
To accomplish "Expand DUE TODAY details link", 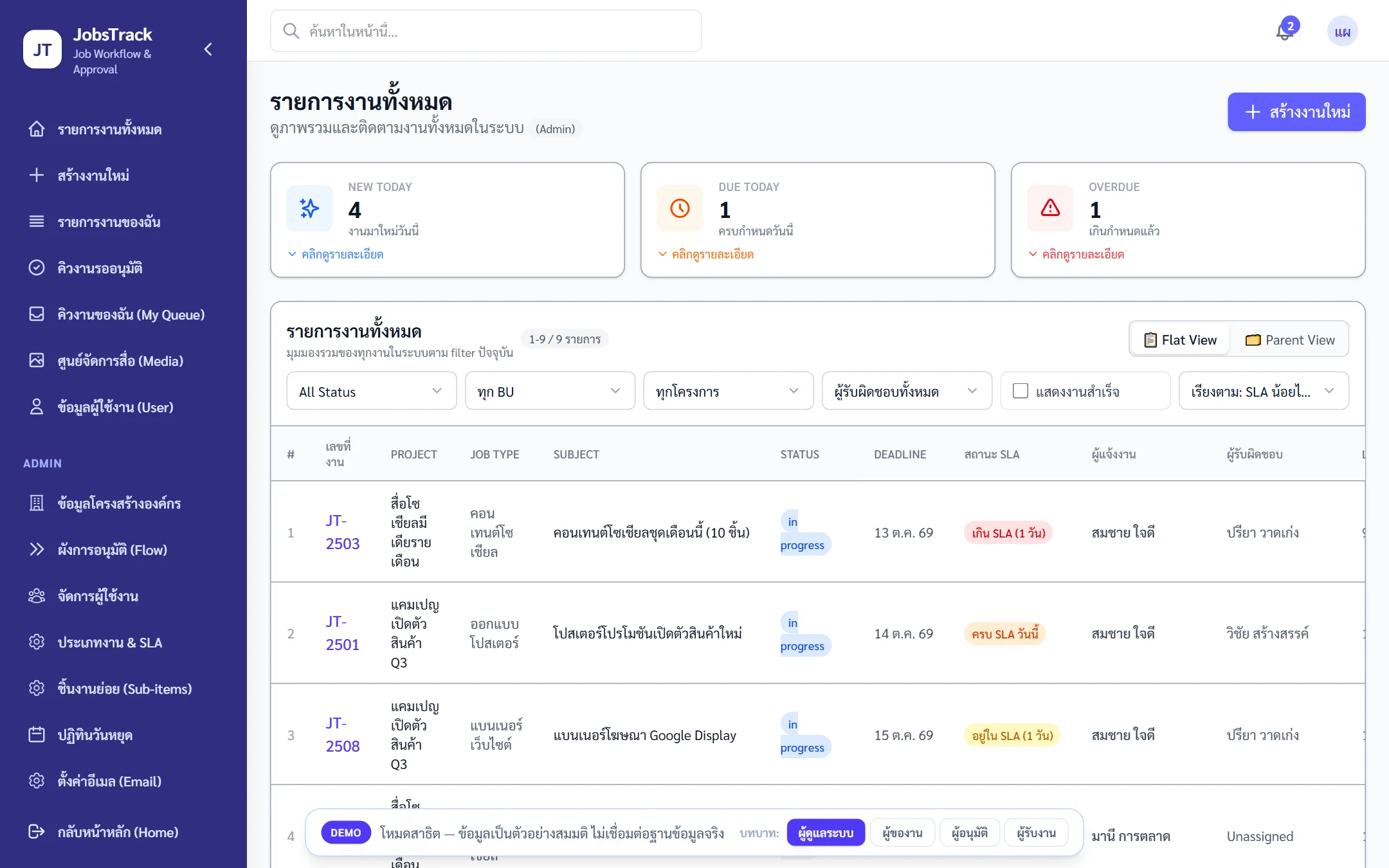I will tap(706, 255).
